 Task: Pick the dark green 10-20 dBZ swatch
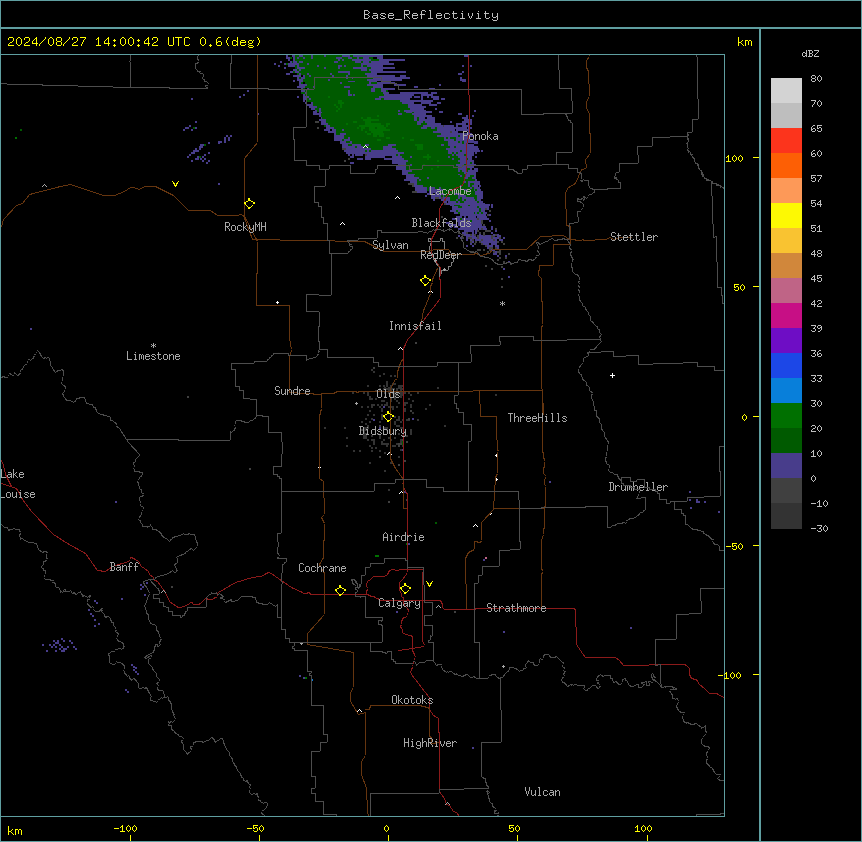pos(786,440)
